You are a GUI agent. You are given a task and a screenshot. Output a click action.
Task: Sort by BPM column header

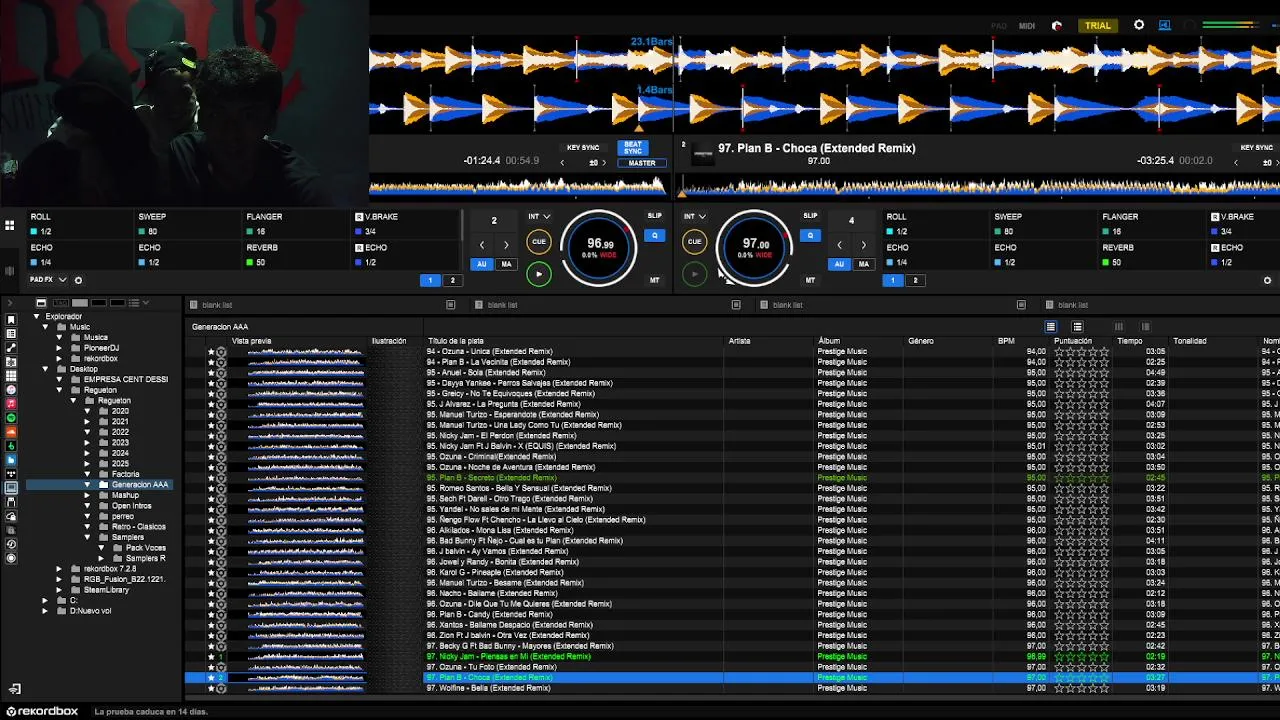pos(1006,341)
